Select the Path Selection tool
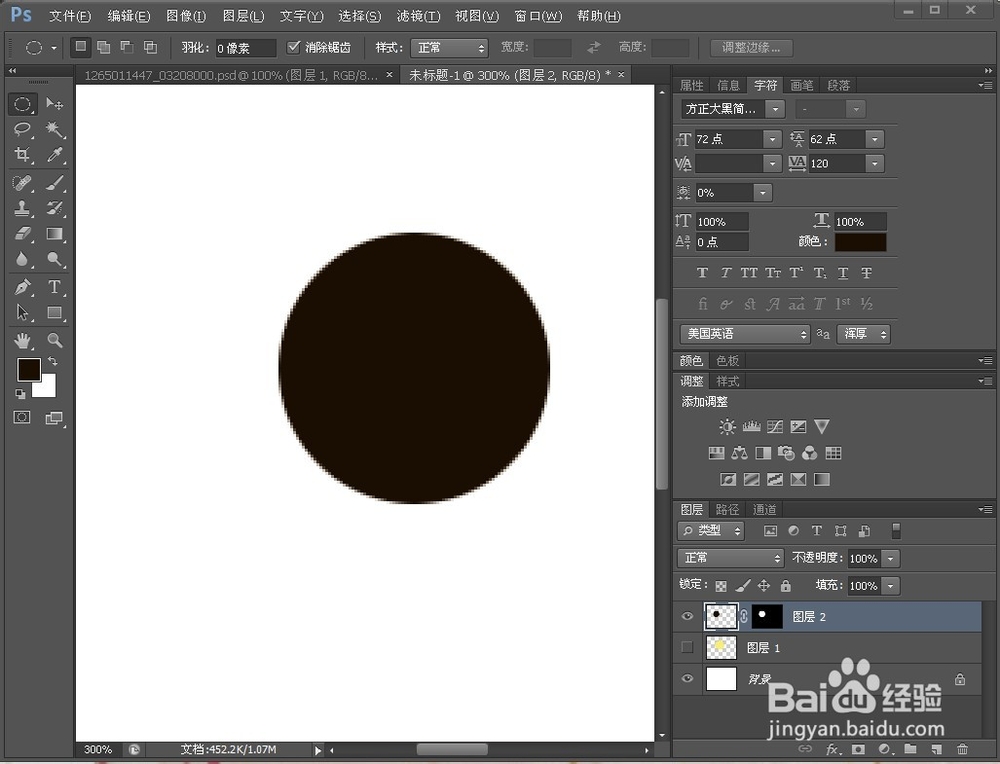This screenshot has height=764, width=1000. coord(22,312)
